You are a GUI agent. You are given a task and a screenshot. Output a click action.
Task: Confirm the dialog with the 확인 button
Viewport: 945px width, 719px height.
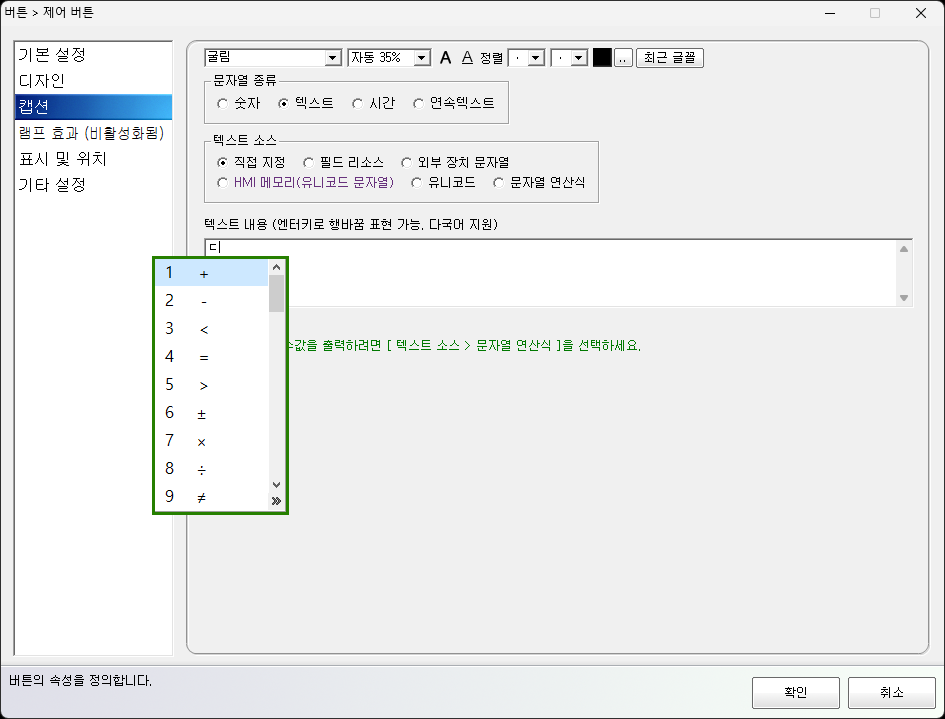pos(795,692)
